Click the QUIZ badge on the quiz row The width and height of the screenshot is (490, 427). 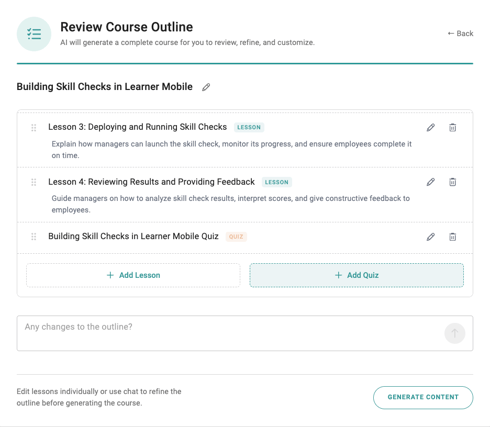click(236, 237)
